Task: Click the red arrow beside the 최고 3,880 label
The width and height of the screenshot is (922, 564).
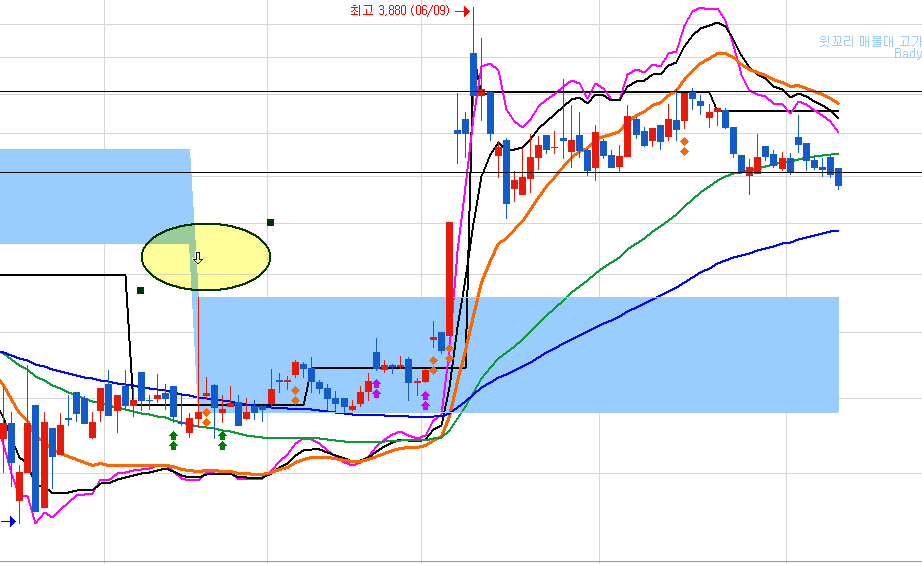Action: [463, 10]
